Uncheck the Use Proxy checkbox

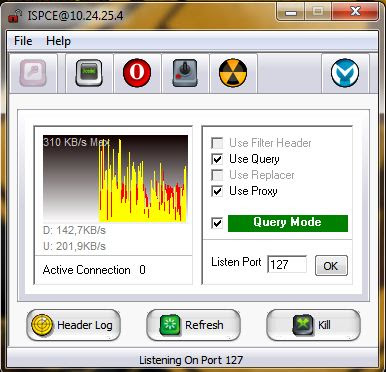pyautogui.click(x=217, y=191)
